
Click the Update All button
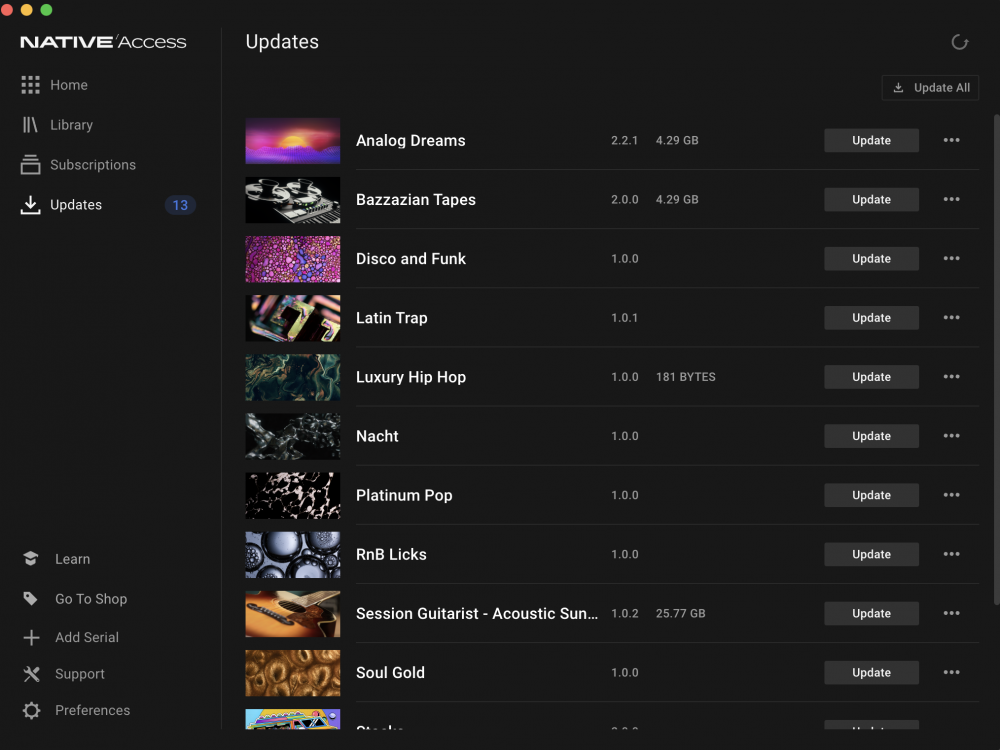point(930,88)
